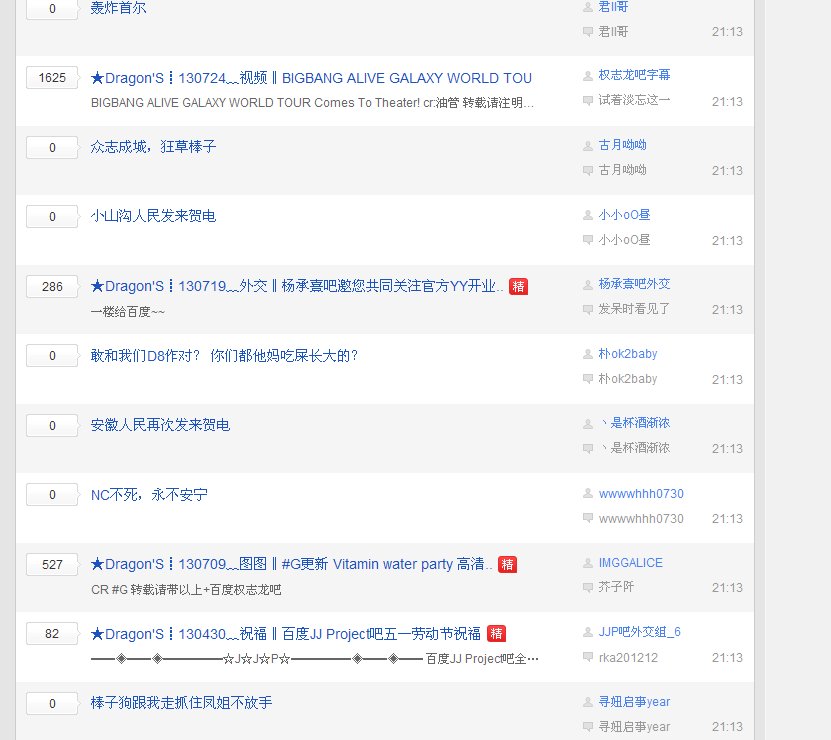Image resolution: width=831 pixels, height=740 pixels.
Task: Select the reply count badge showing 286
Action: [x=51, y=285]
